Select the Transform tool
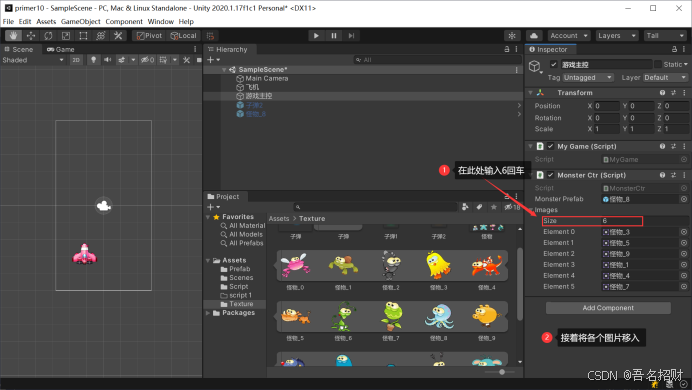The width and height of the screenshot is (692, 390). click(101, 36)
